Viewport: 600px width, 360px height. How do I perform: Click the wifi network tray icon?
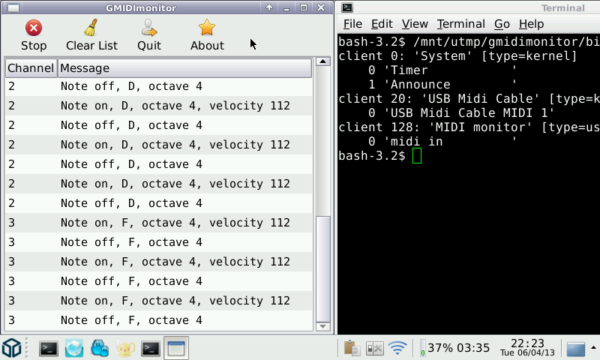point(398,348)
